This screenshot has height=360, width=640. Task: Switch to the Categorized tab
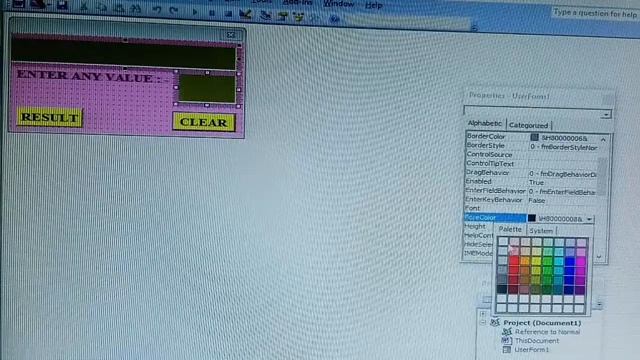(529, 125)
